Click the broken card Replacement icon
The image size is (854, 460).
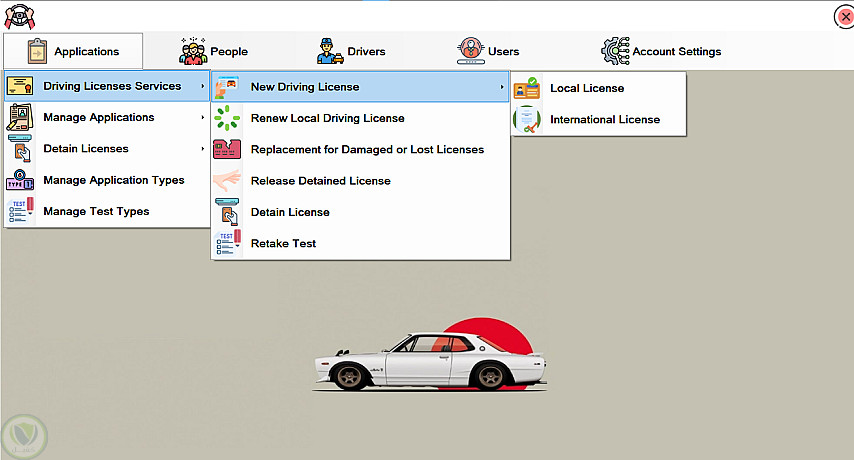tap(227, 149)
